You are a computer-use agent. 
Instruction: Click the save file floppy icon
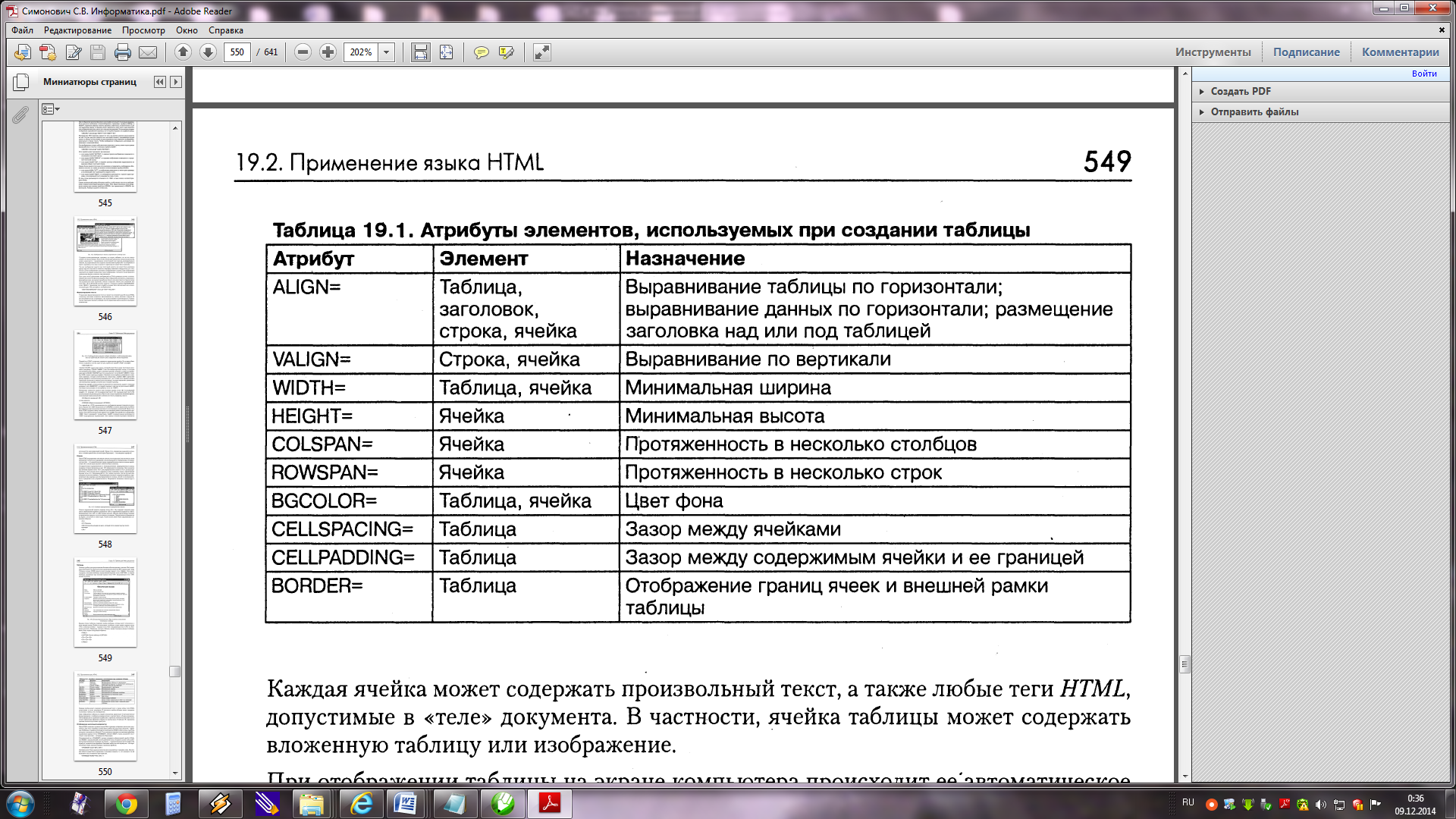click(x=98, y=52)
